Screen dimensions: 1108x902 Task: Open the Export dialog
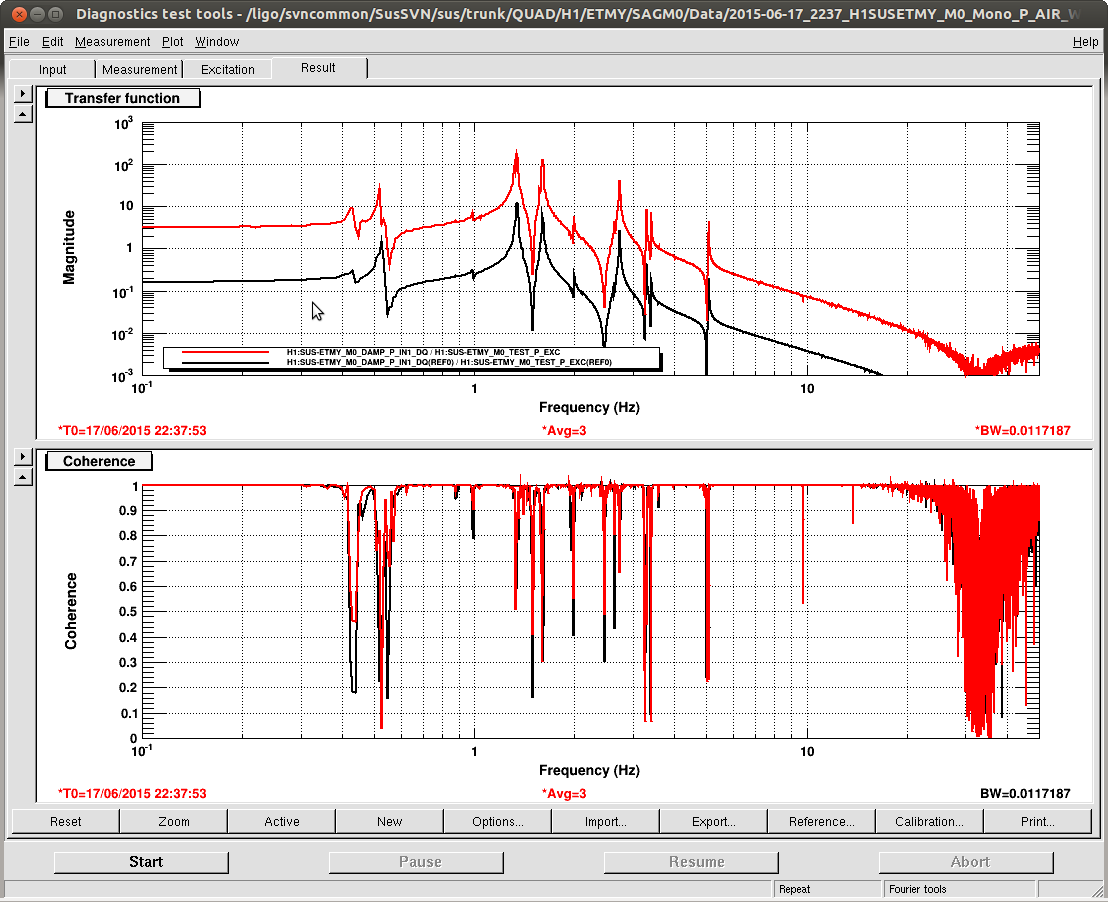coord(714,821)
